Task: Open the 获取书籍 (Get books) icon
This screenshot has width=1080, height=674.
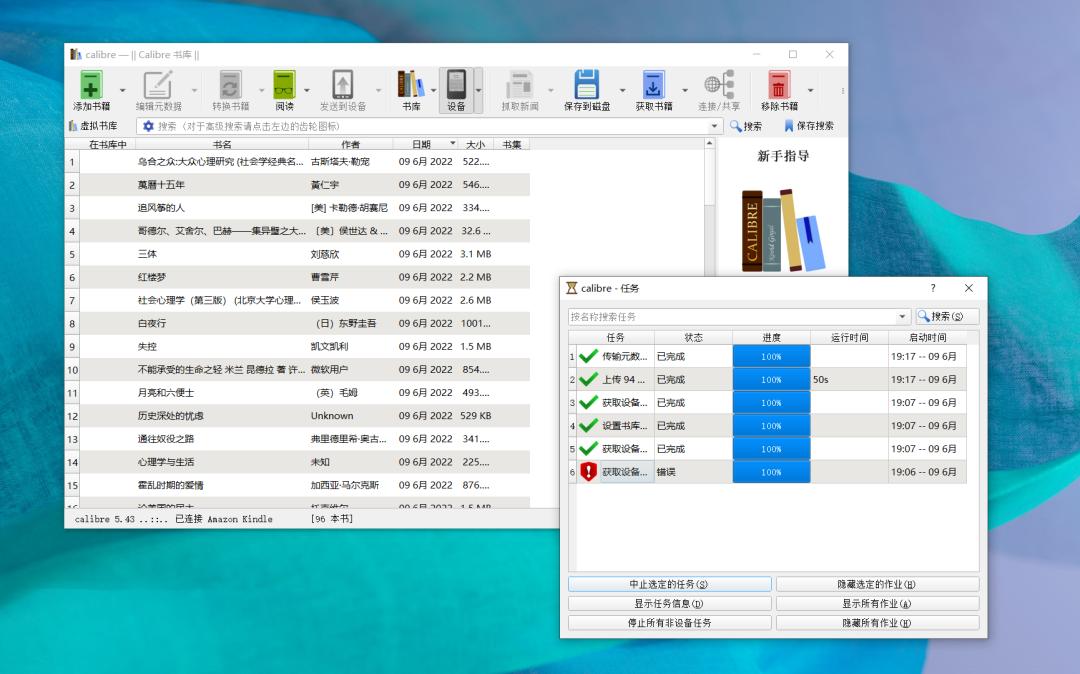Action: 653,85
